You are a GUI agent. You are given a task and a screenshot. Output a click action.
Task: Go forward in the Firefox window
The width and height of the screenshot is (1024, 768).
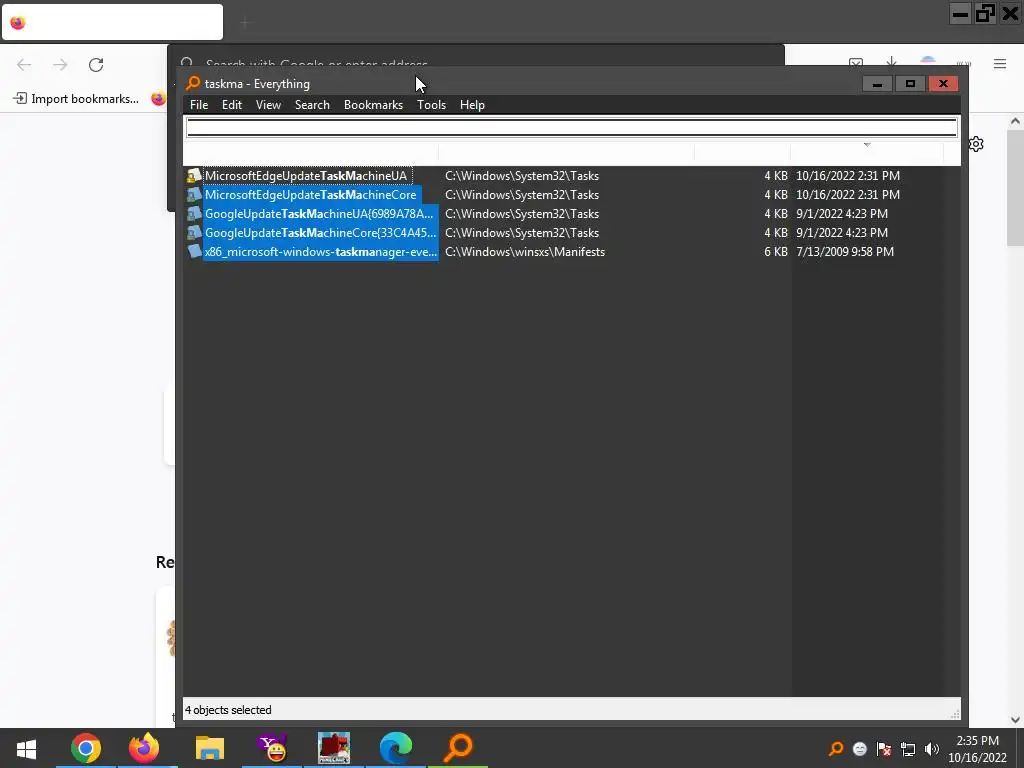(x=60, y=64)
